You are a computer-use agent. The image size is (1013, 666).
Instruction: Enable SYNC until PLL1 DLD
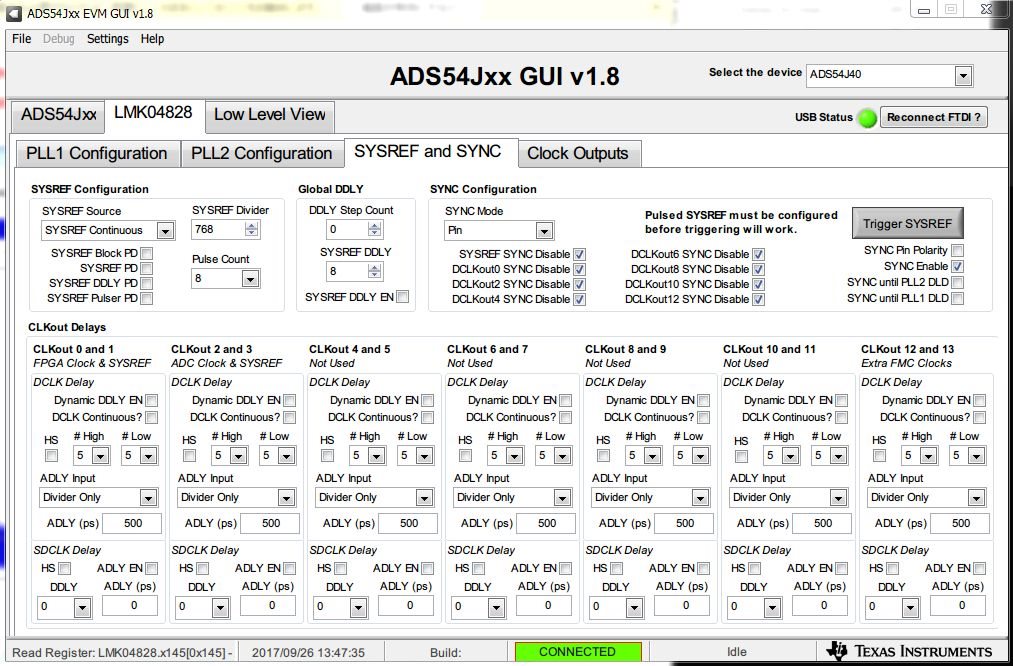[957, 298]
